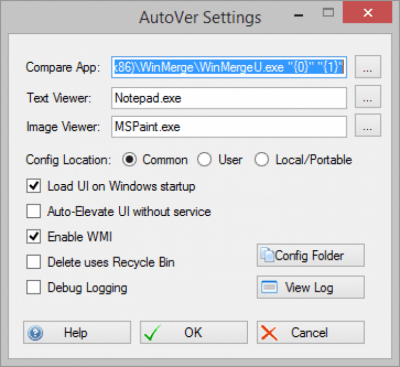Cancel the settings dialog
400x367 pixels.
[311, 333]
